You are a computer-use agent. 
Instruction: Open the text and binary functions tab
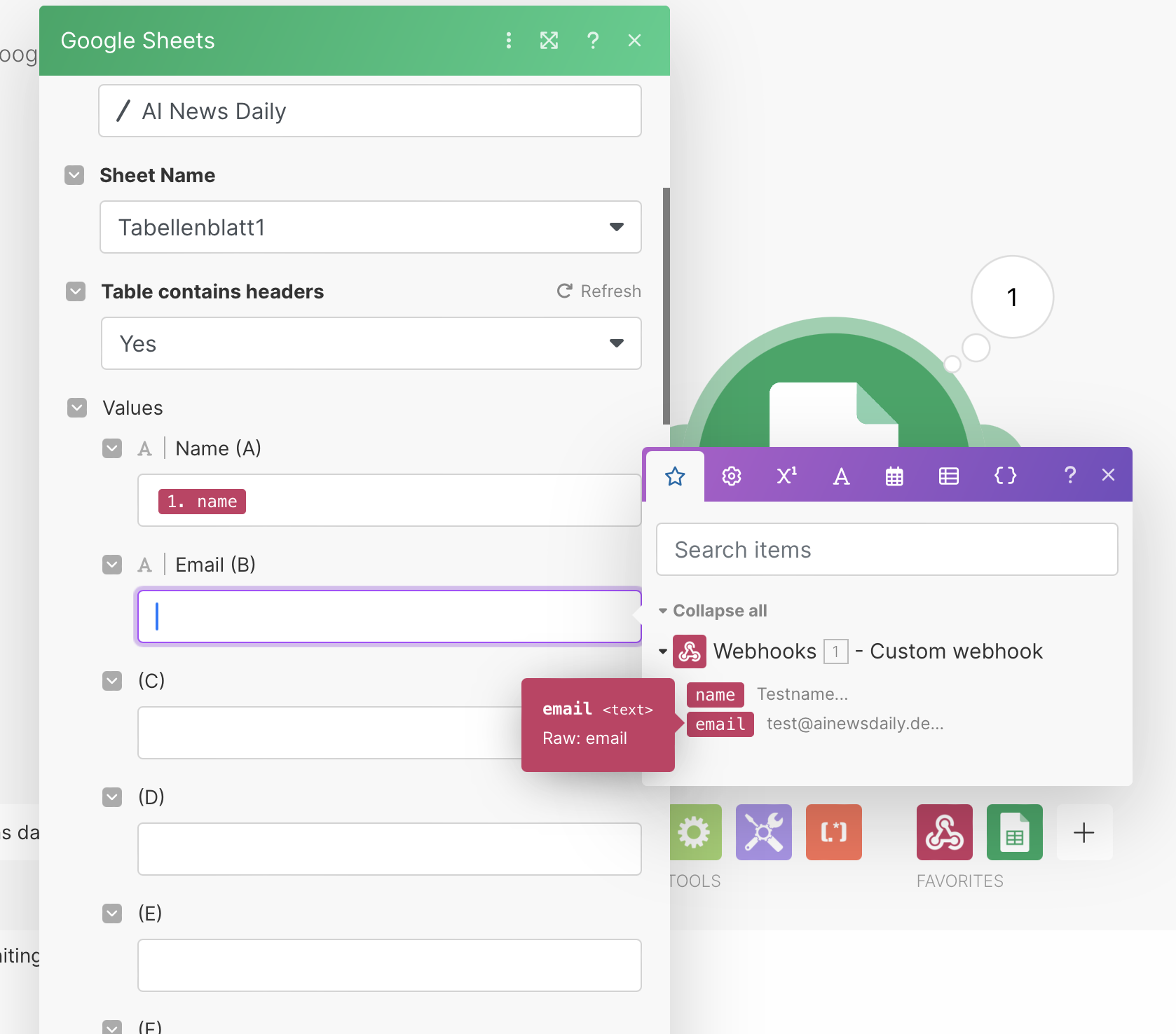pos(841,476)
